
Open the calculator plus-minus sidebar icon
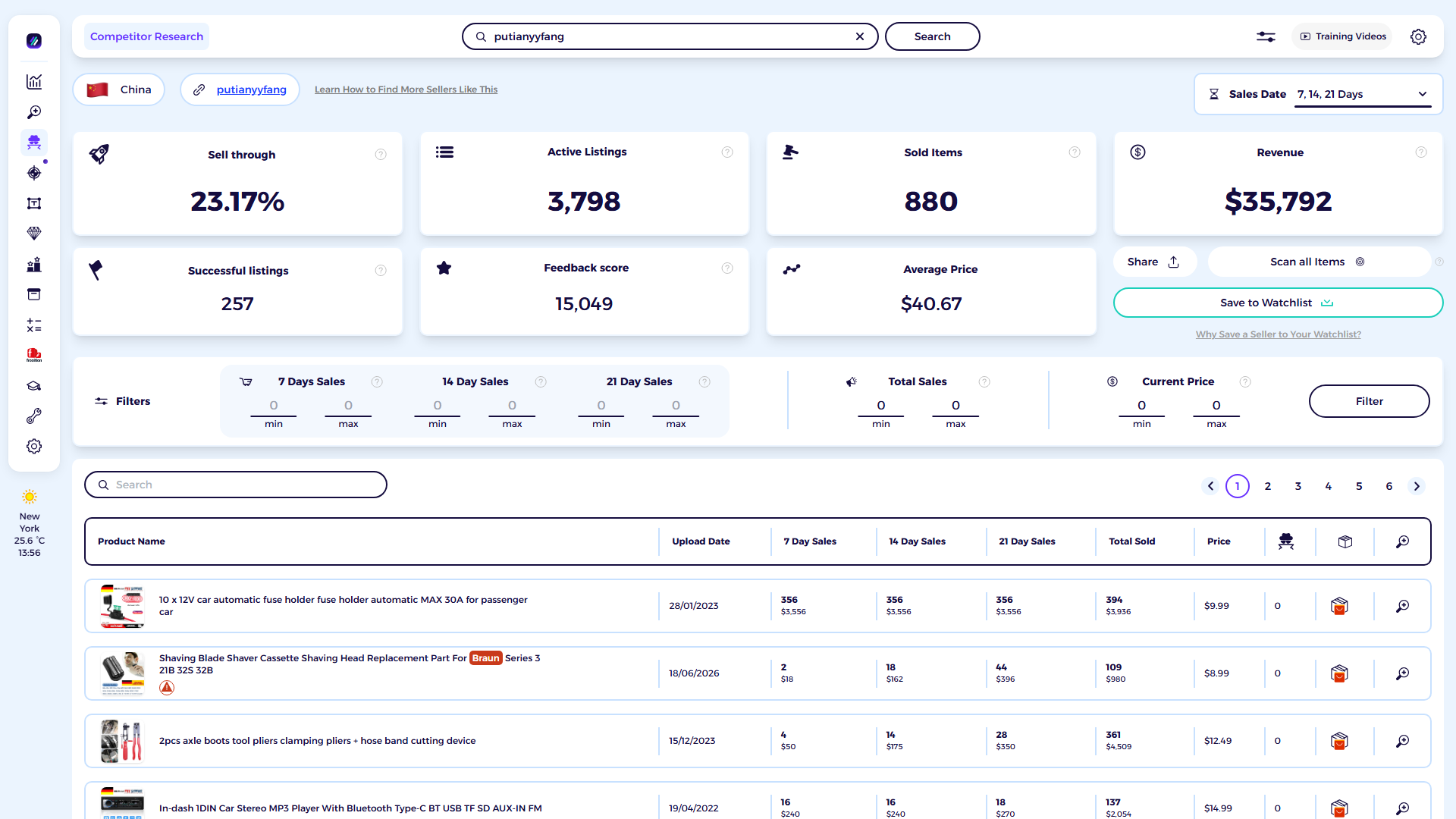34,325
